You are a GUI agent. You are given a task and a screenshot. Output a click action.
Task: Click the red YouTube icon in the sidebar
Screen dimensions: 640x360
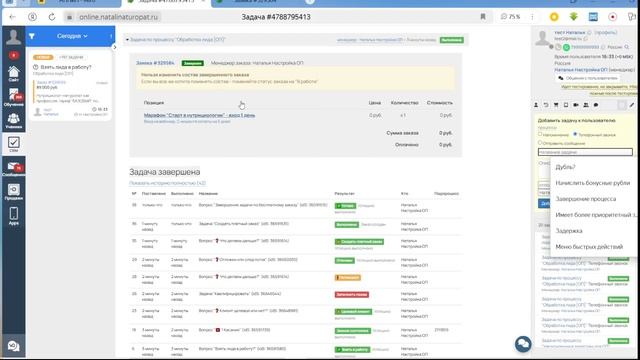(13, 55)
